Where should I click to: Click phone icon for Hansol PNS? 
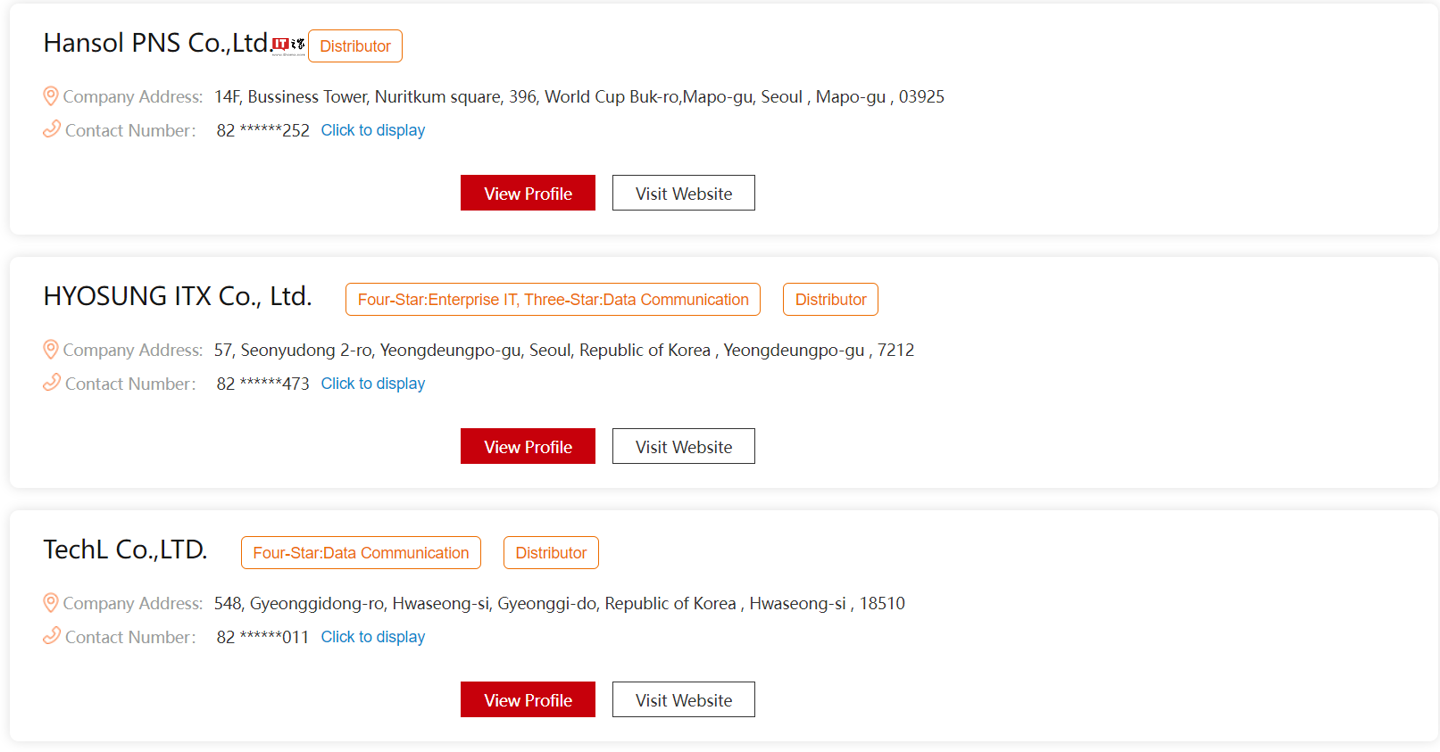point(51,129)
